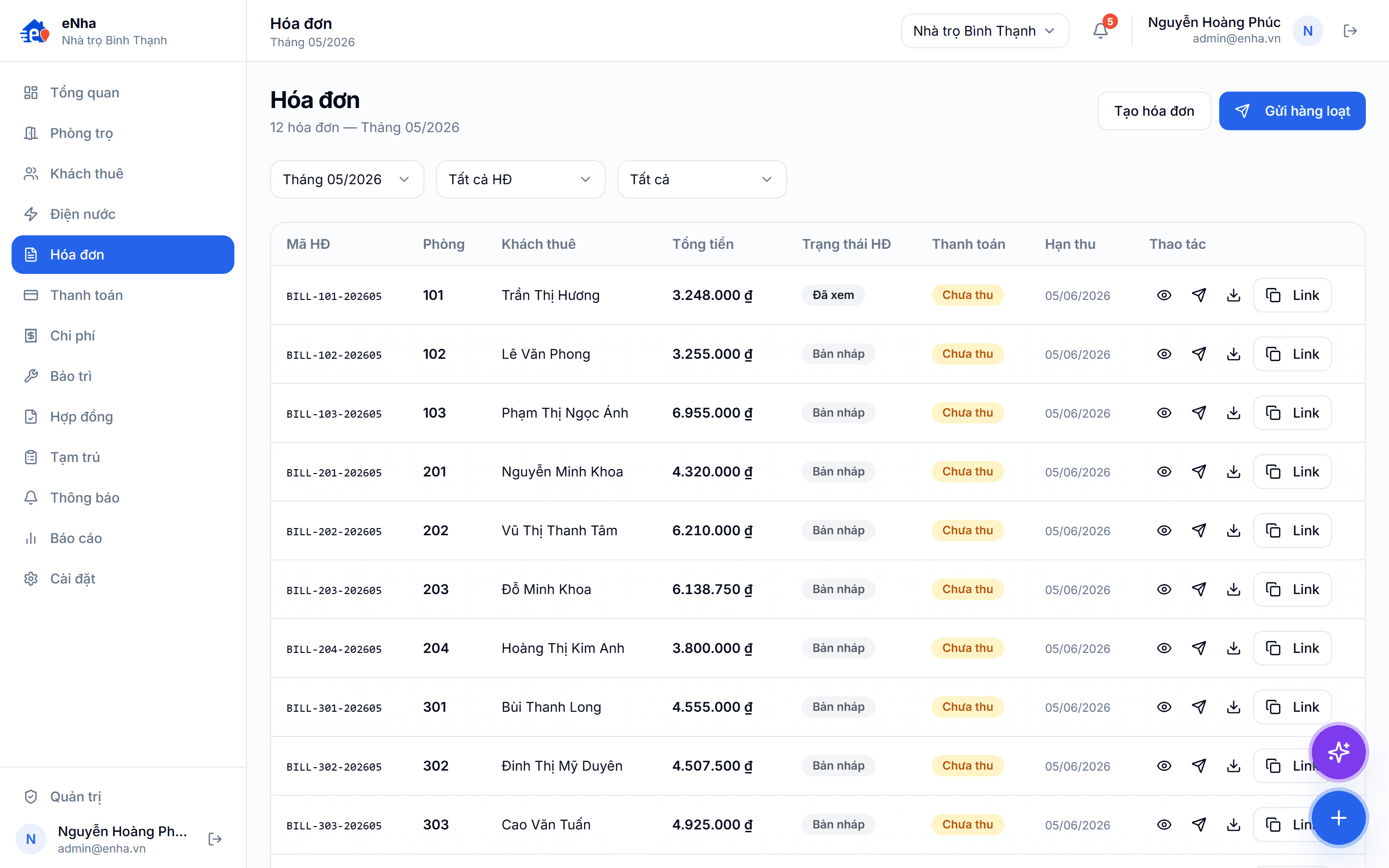Click Gửi hàng loạt button

(x=1292, y=111)
